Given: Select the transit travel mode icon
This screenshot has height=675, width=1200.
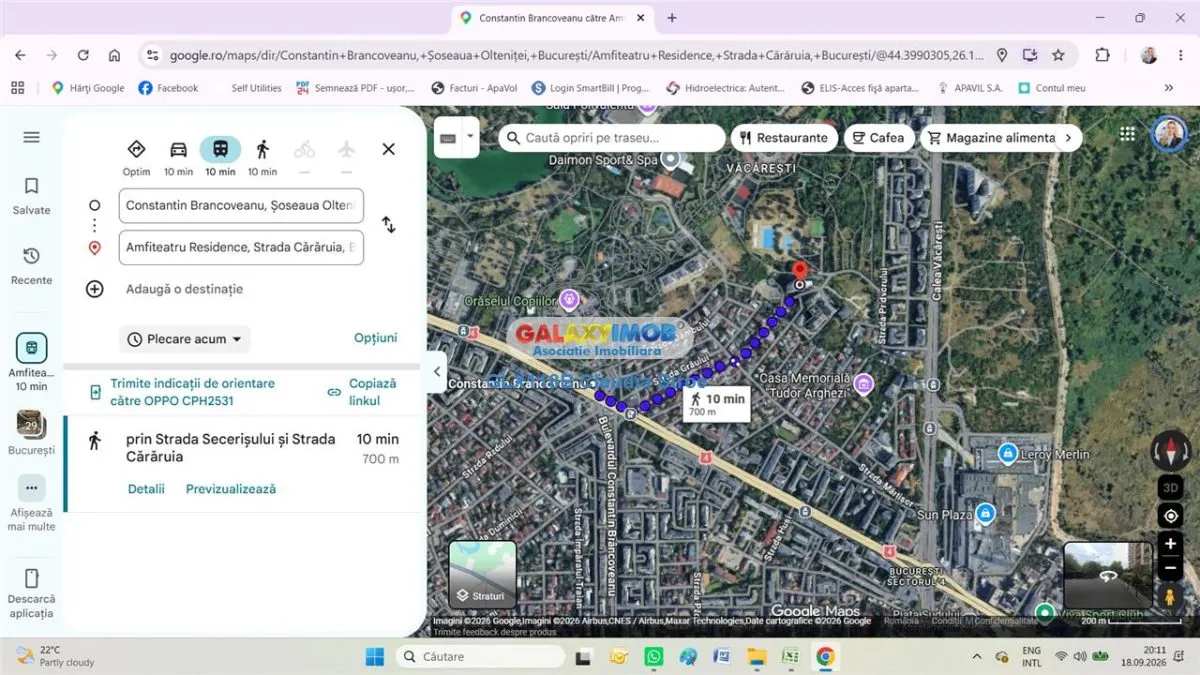Looking at the screenshot, I should (x=220, y=150).
